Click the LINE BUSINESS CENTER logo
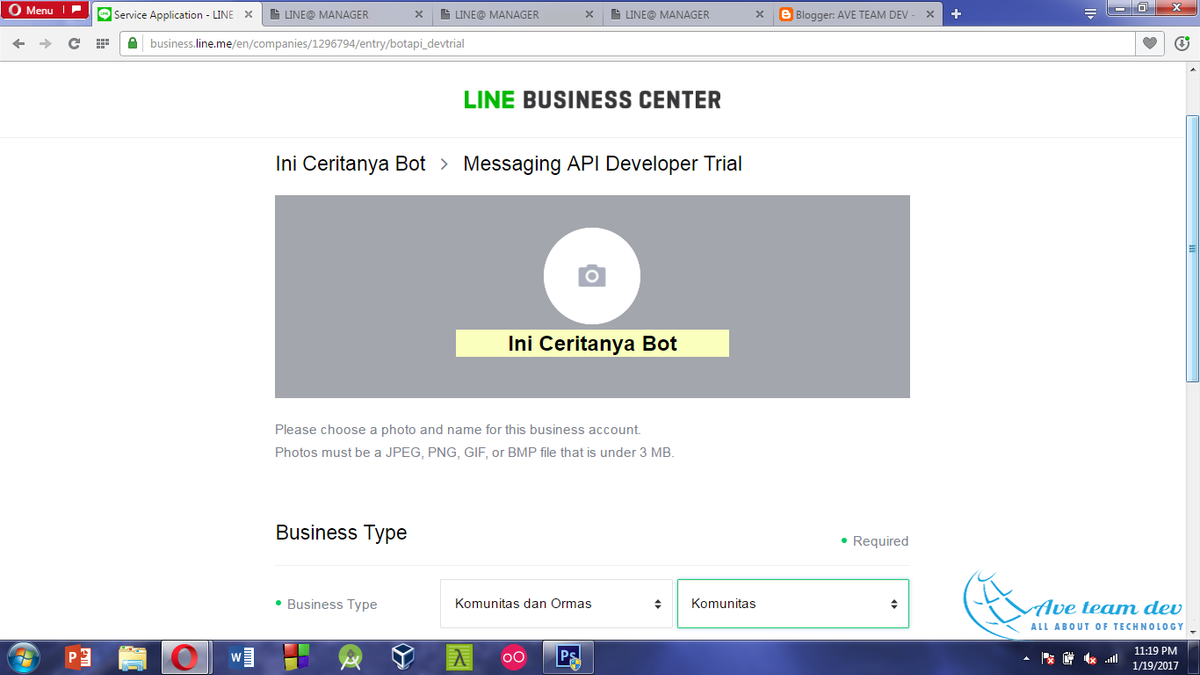The width and height of the screenshot is (1200, 675). tap(592, 100)
